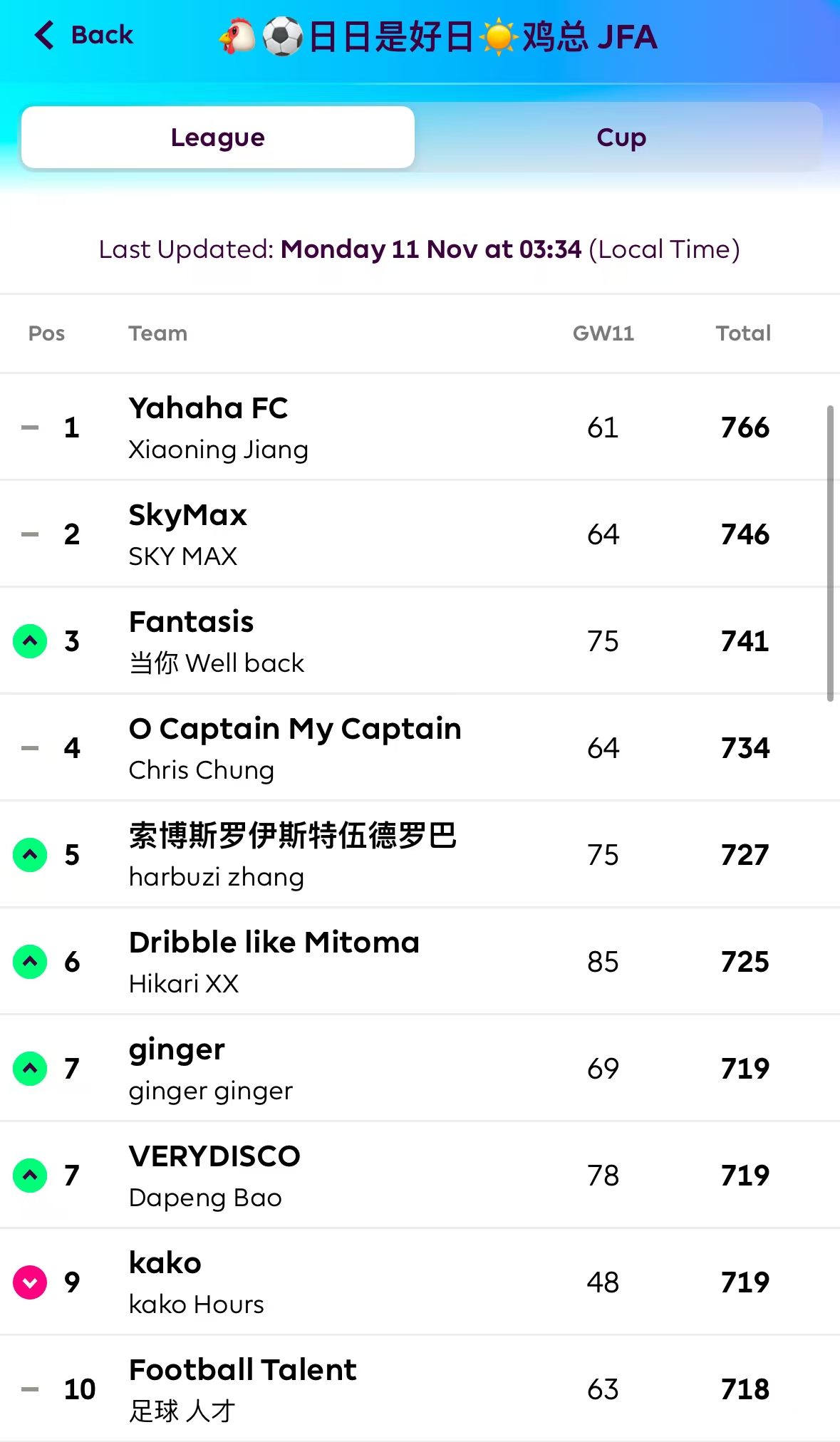This screenshot has width=840, height=1442.
Task: Click the green up arrow beside VERYDISCO
Action: 30,1176
